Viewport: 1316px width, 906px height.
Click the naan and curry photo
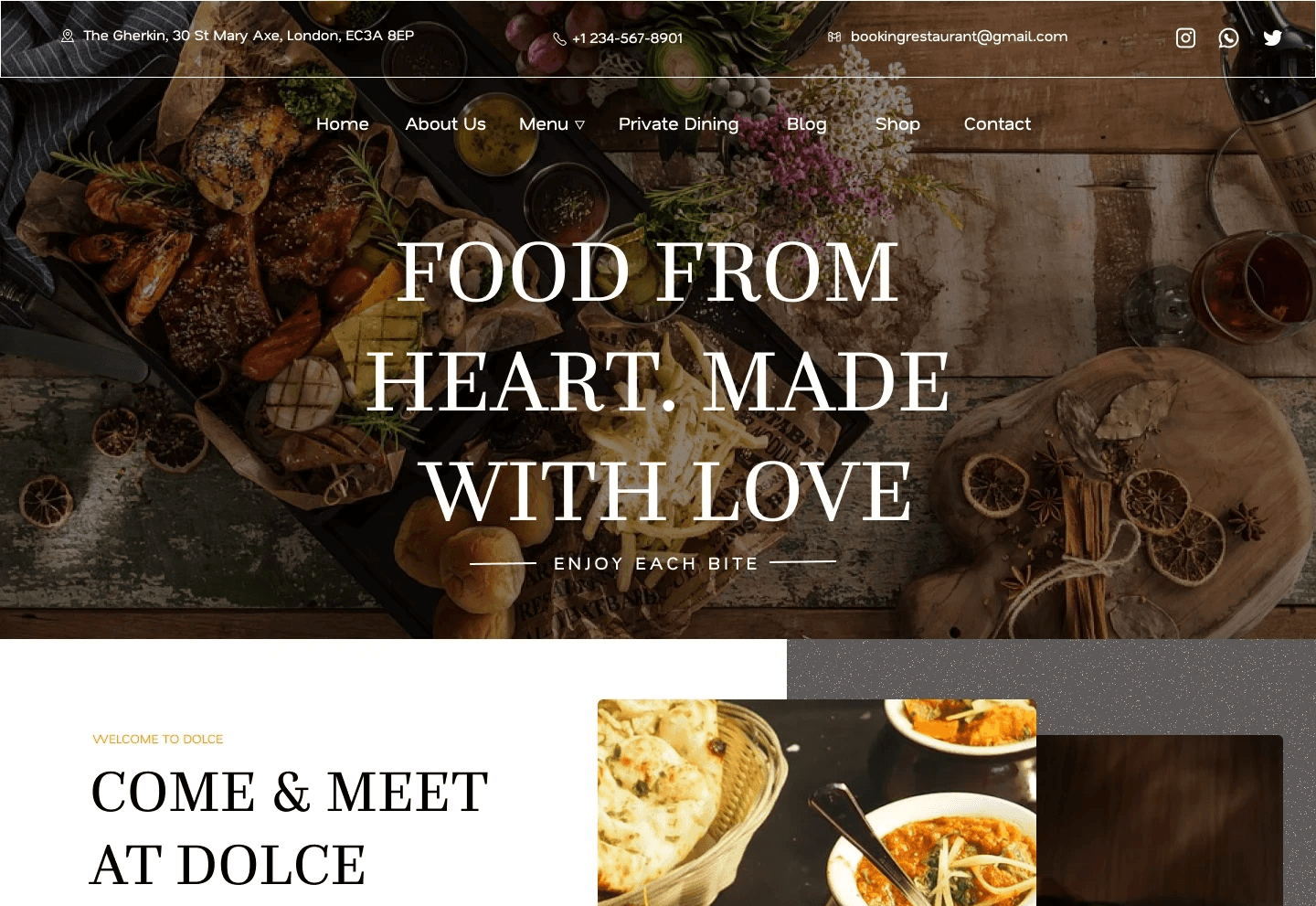pyautogui.click(x=817, y=803)
